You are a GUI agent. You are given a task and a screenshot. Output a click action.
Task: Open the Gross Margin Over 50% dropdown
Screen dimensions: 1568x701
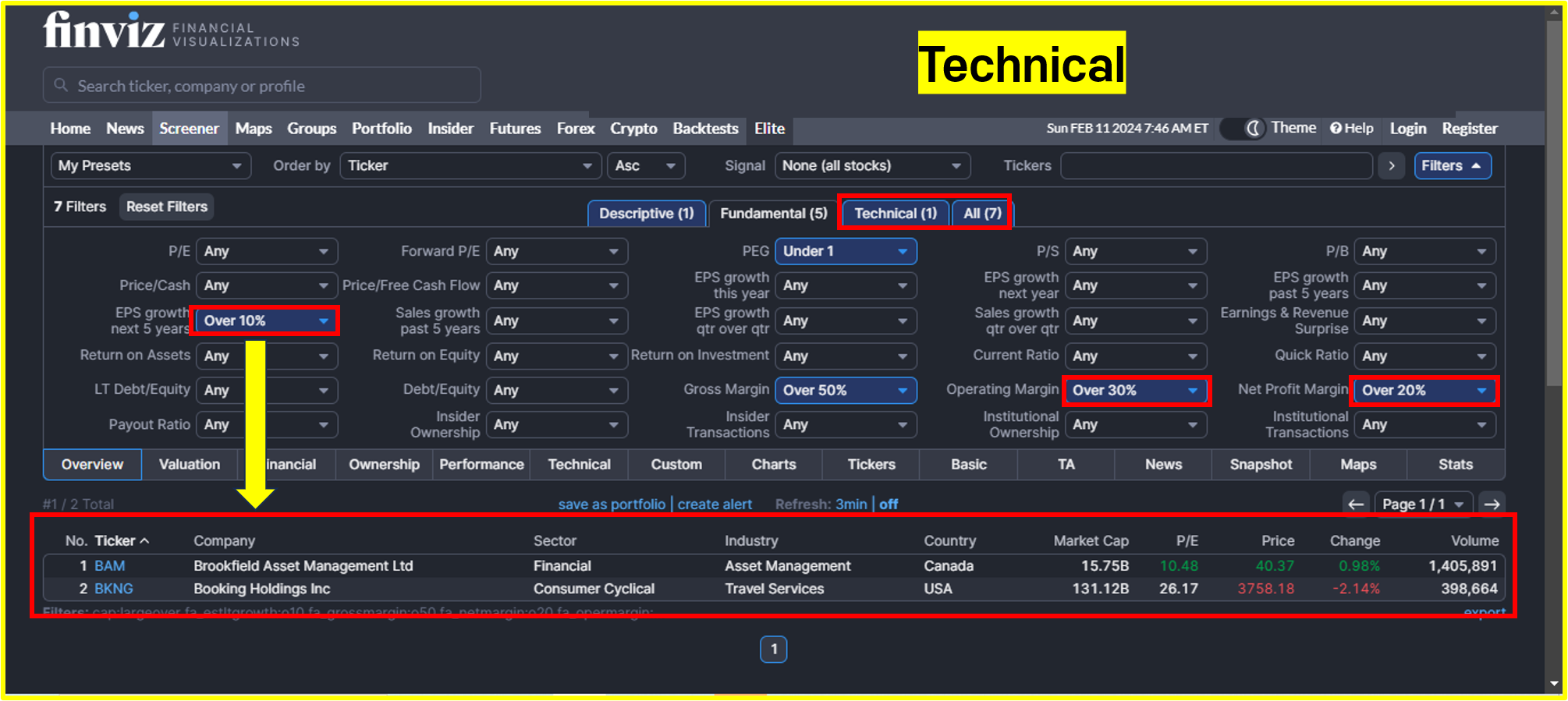point(846,390)
